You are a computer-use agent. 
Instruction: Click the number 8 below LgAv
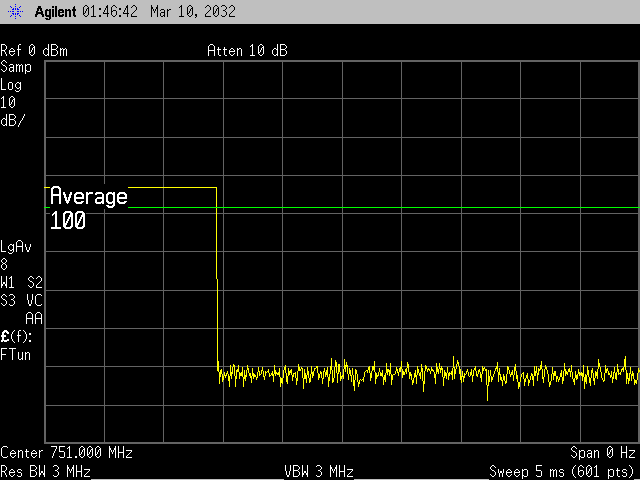tap(4, 265)
